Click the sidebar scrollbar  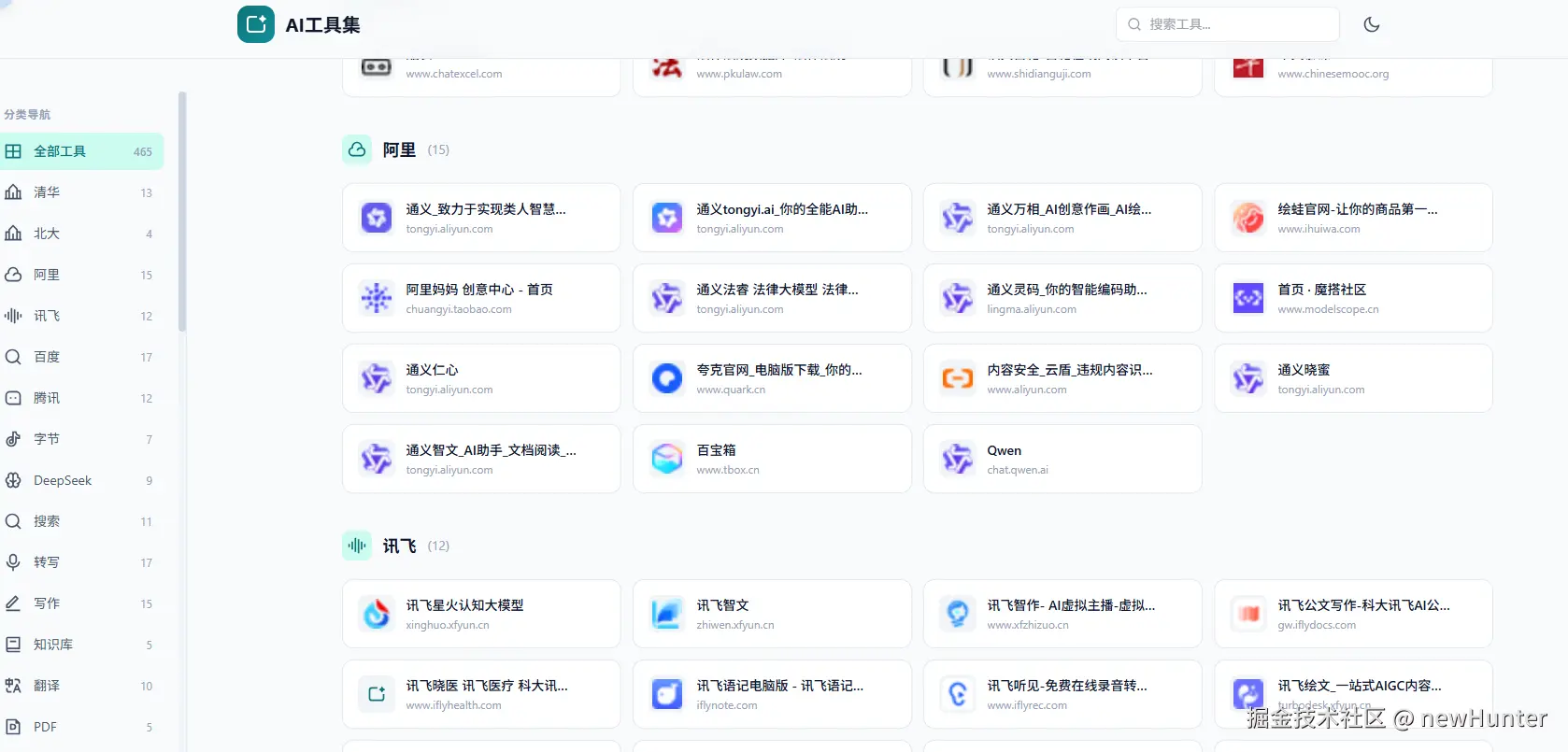(x=182, y=211)
